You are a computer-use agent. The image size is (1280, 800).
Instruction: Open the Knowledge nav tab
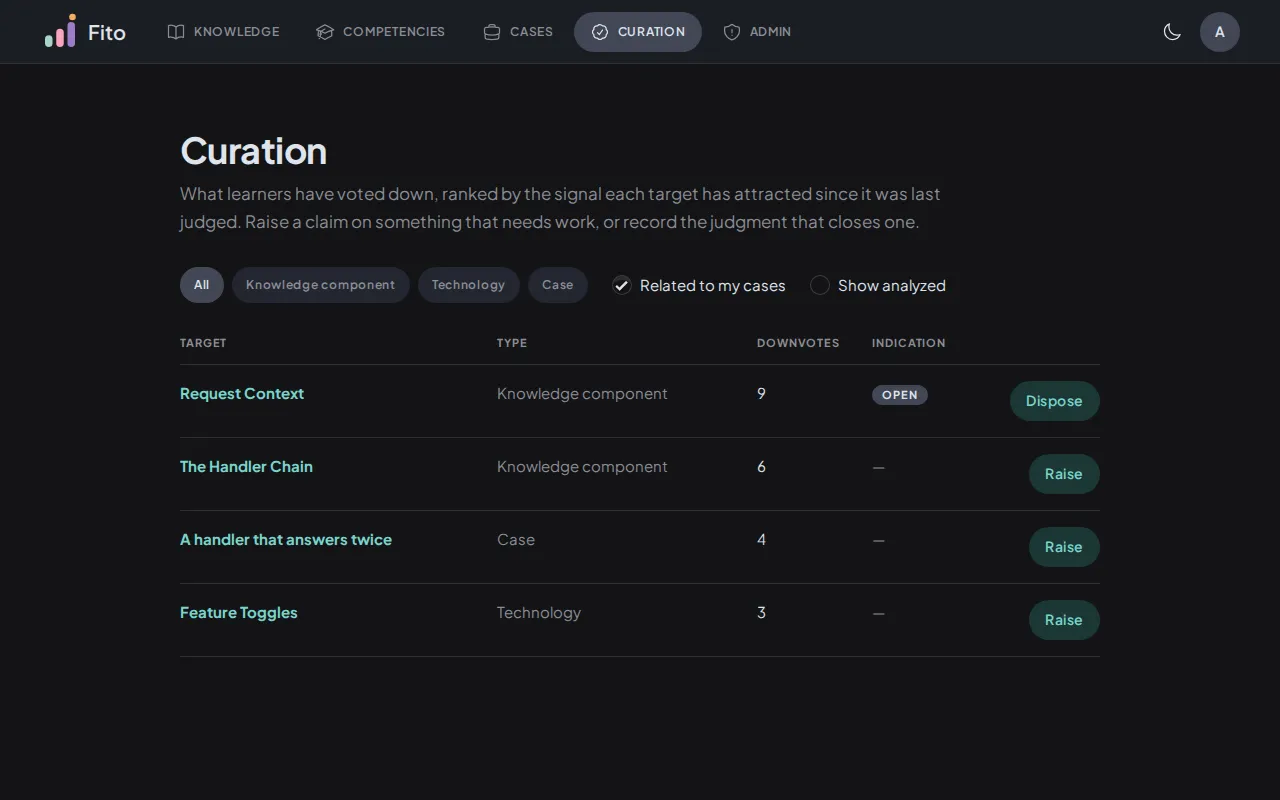click(223, 32)
